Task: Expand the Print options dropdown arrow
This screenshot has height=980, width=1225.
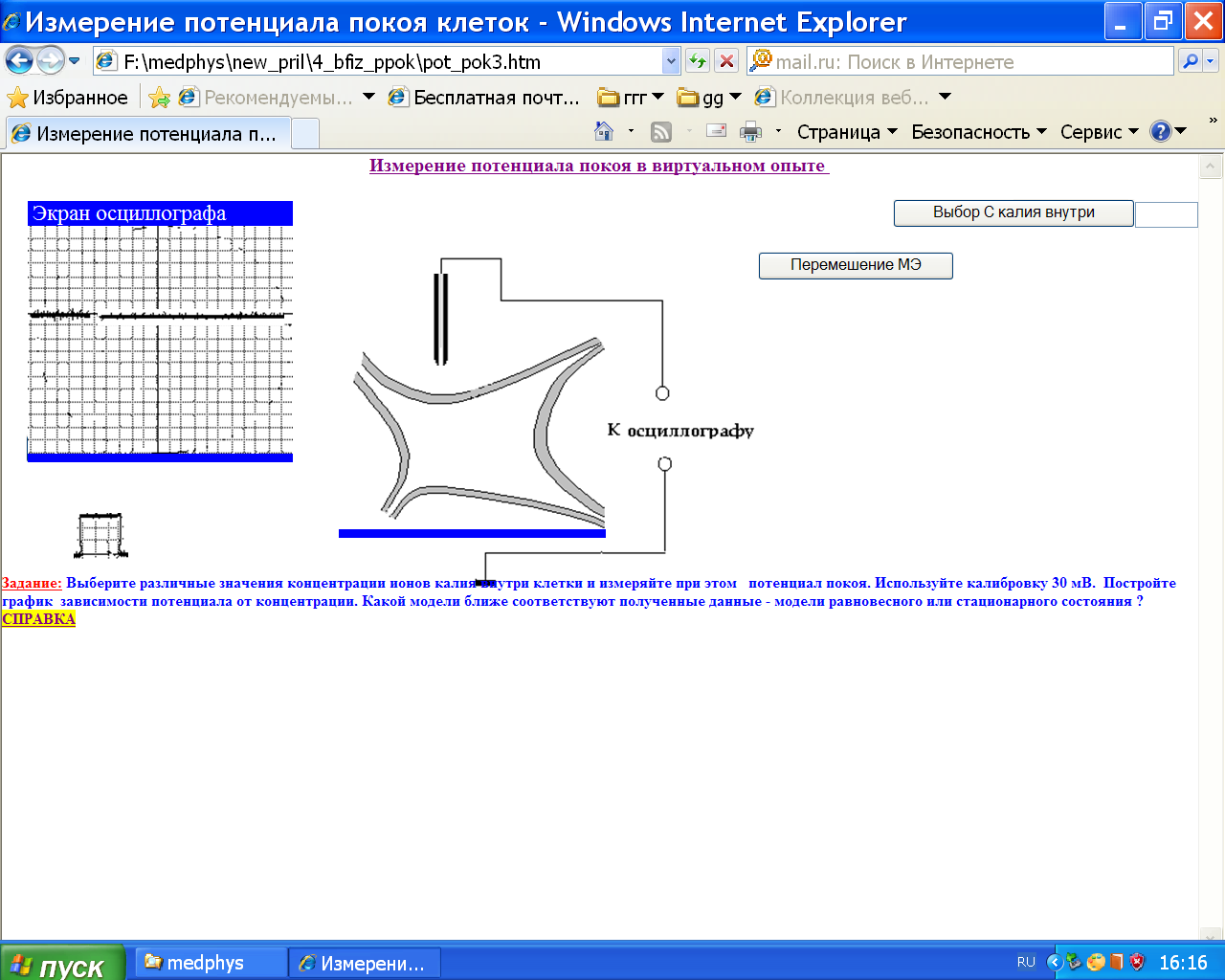Action: pos(778,131)
